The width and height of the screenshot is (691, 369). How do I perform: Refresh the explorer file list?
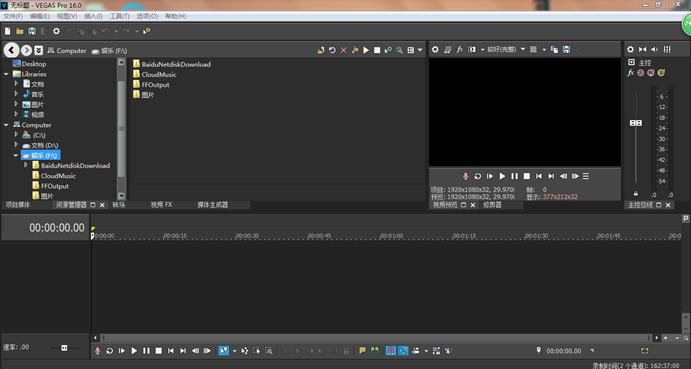click(332, 50)
